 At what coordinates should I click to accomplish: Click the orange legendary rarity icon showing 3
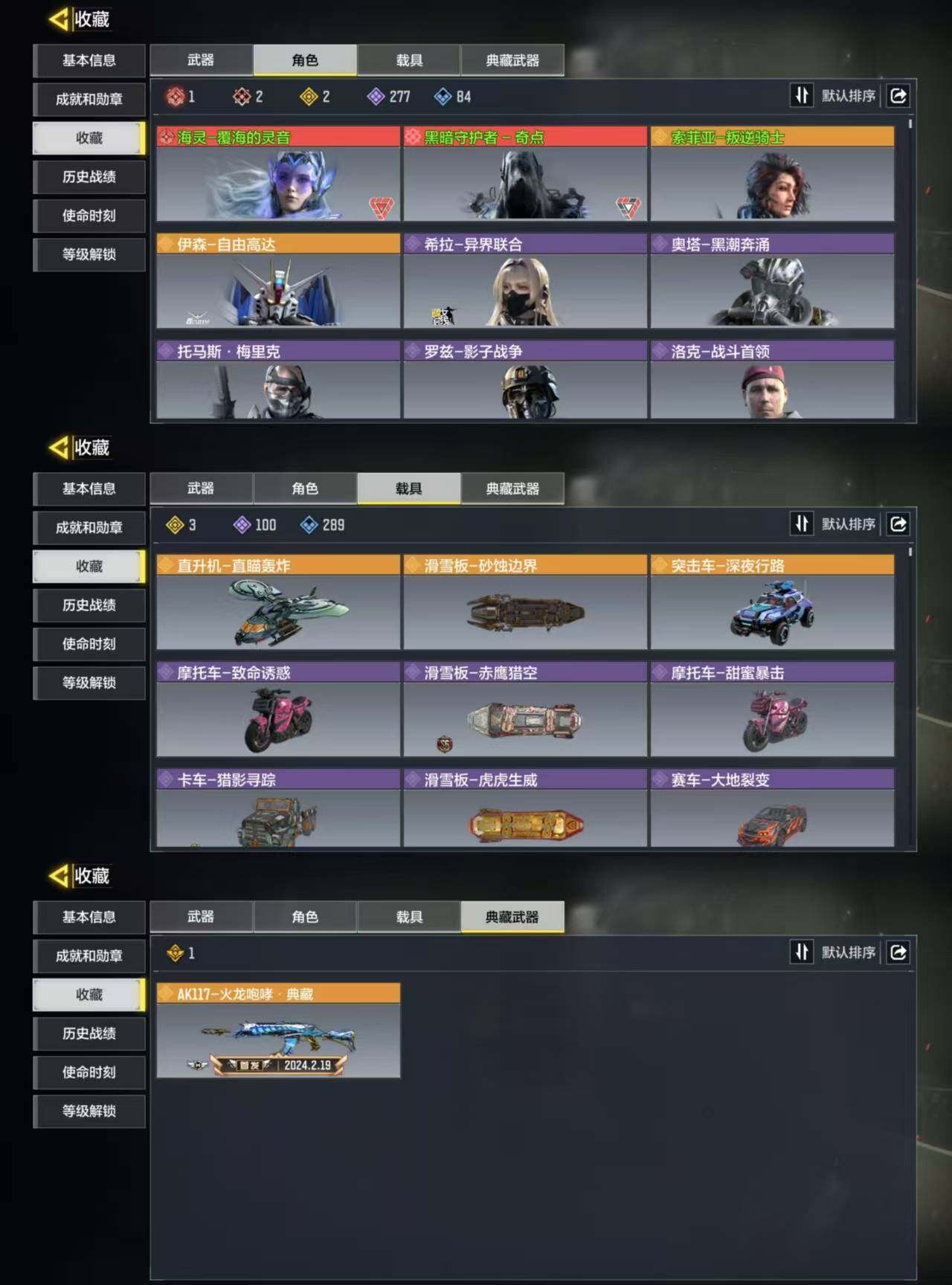[x=175, y=525]
